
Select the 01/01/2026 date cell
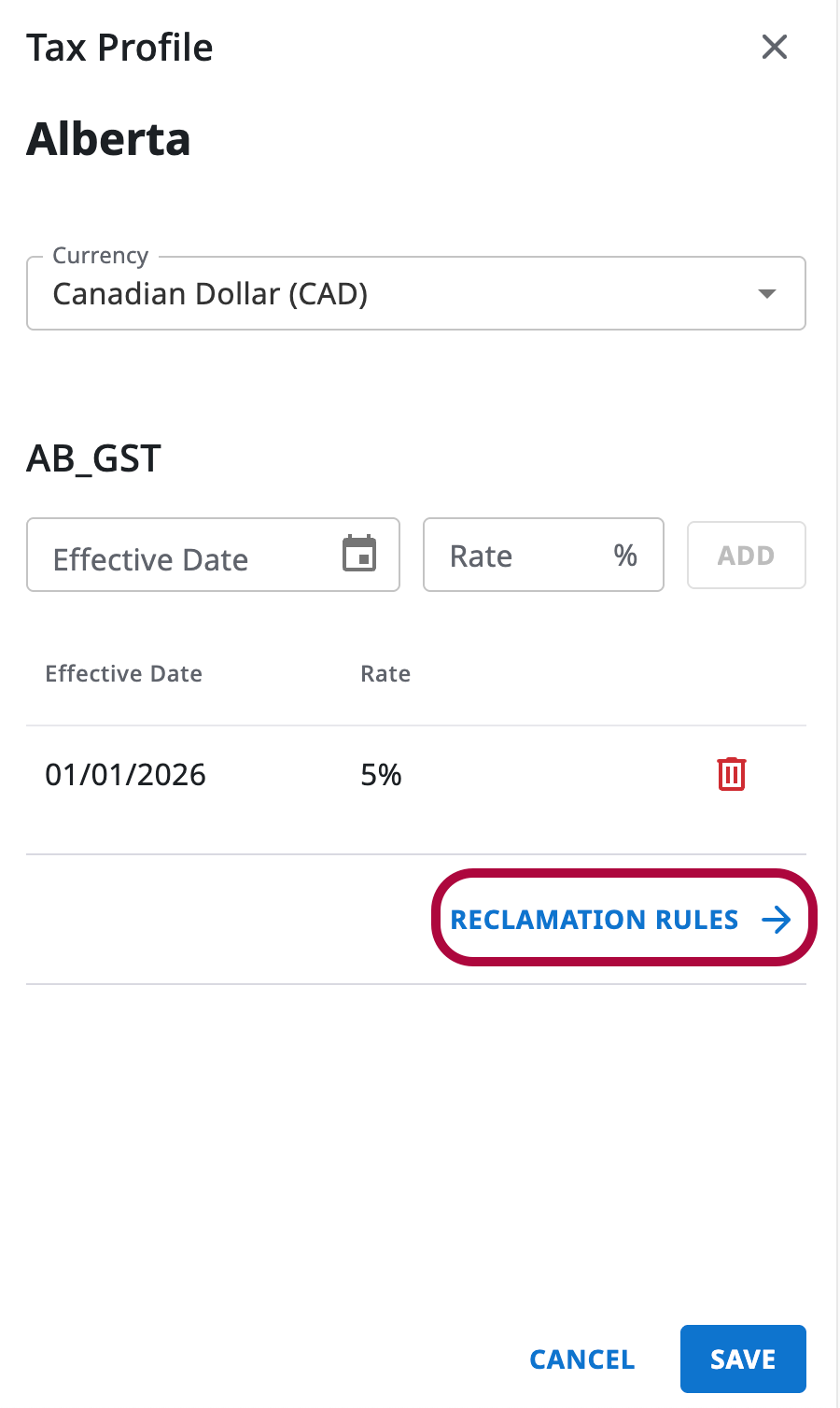126,775
